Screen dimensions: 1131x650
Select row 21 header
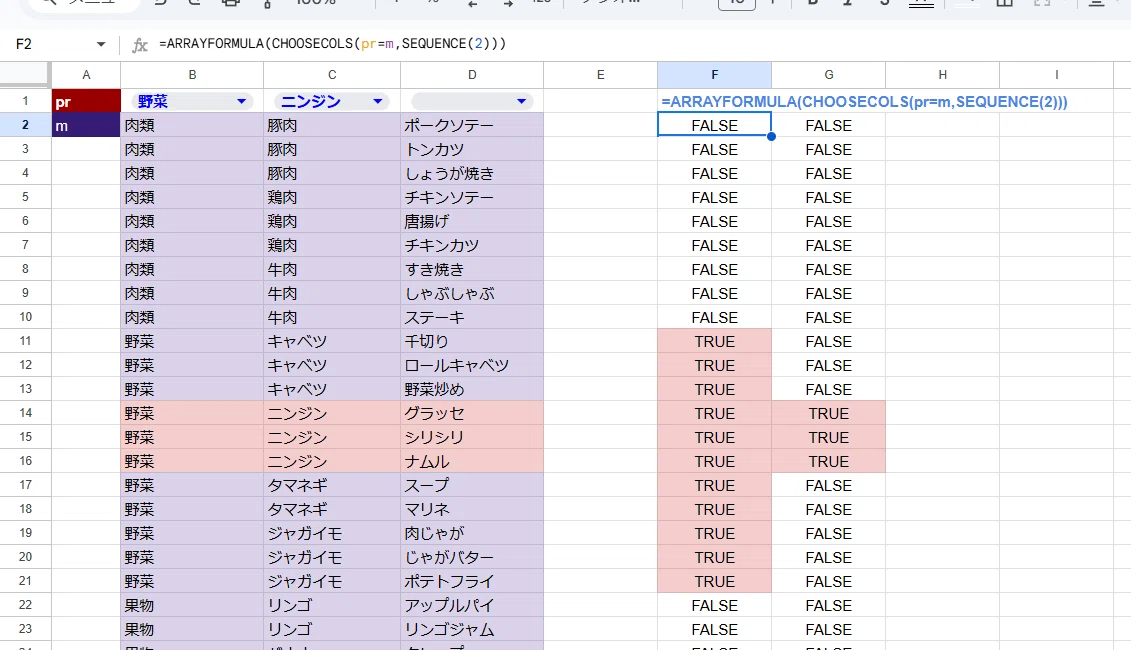(x=25, y=581)
